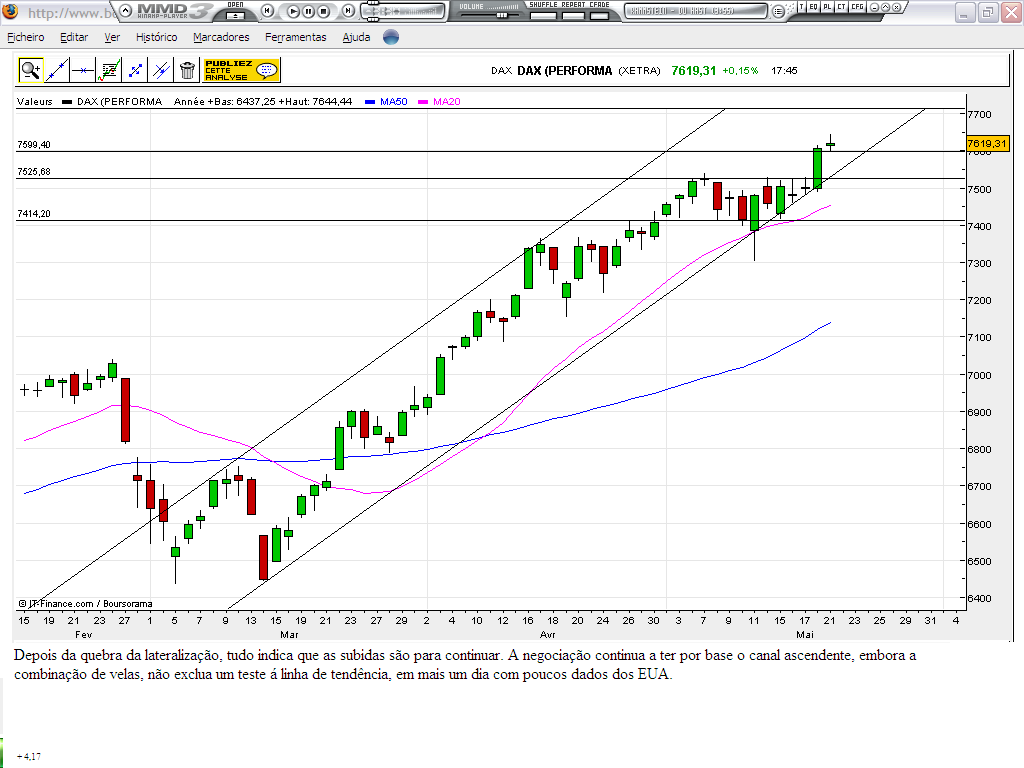The height and width of the screenshot is (768, 1024).
Task: Click the MA50 legend label
Action: [x=394, y=102]
